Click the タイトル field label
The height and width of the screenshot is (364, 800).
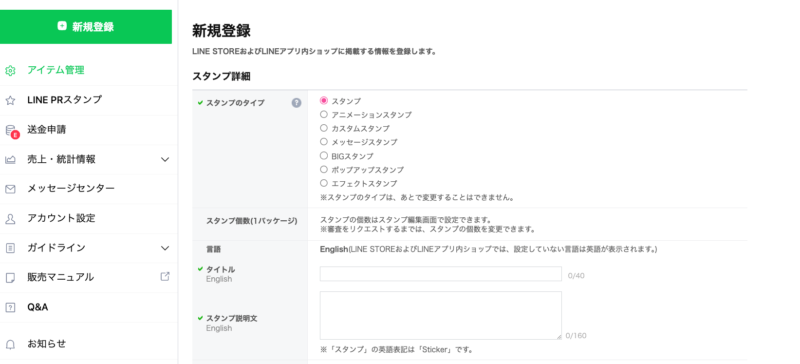(x=220, y=269)
